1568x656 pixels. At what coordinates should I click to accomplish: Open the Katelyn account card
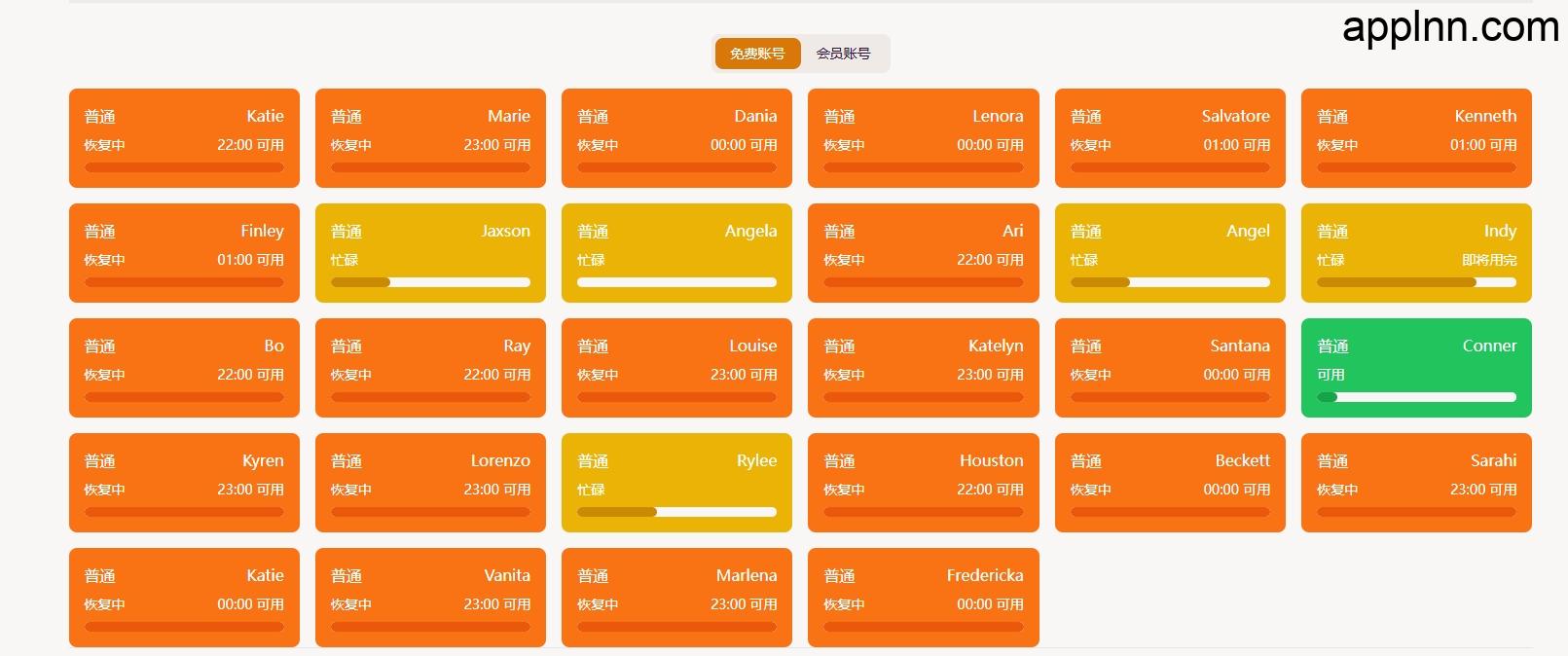(924, 368)
